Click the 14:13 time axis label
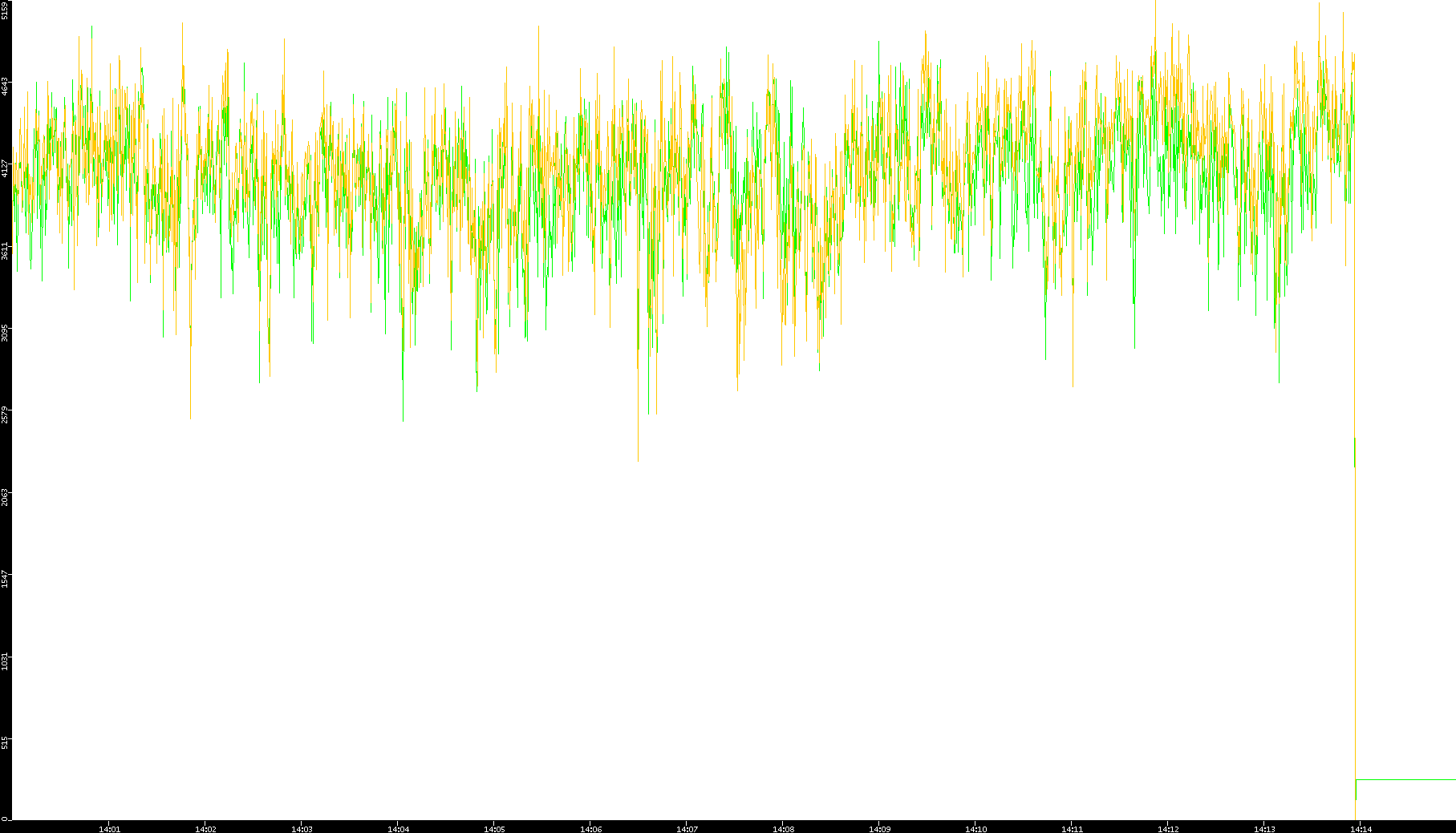 [x=1264, y=829]
